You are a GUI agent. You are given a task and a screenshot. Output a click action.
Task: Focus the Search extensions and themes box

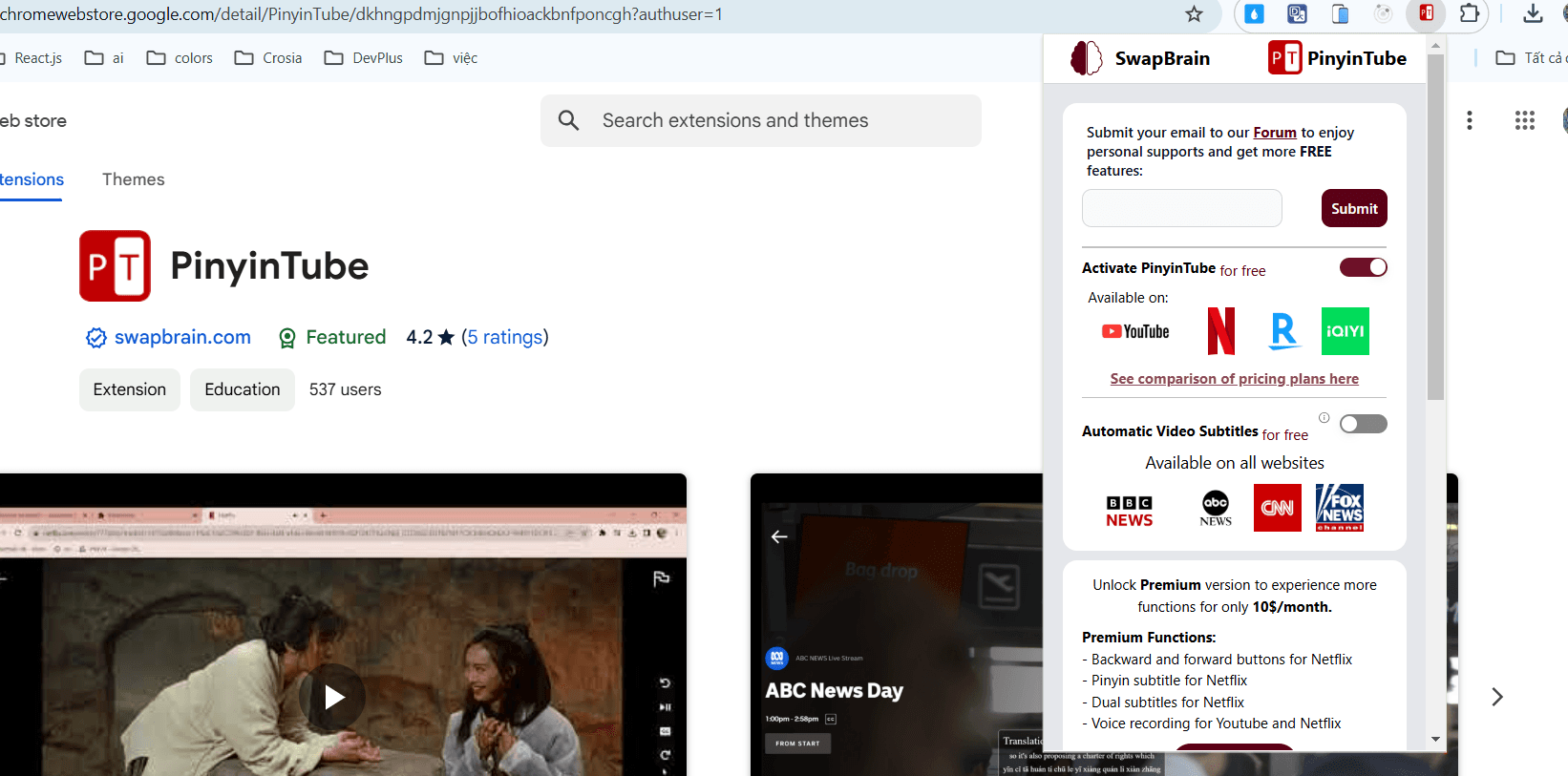tap(761, 120)
